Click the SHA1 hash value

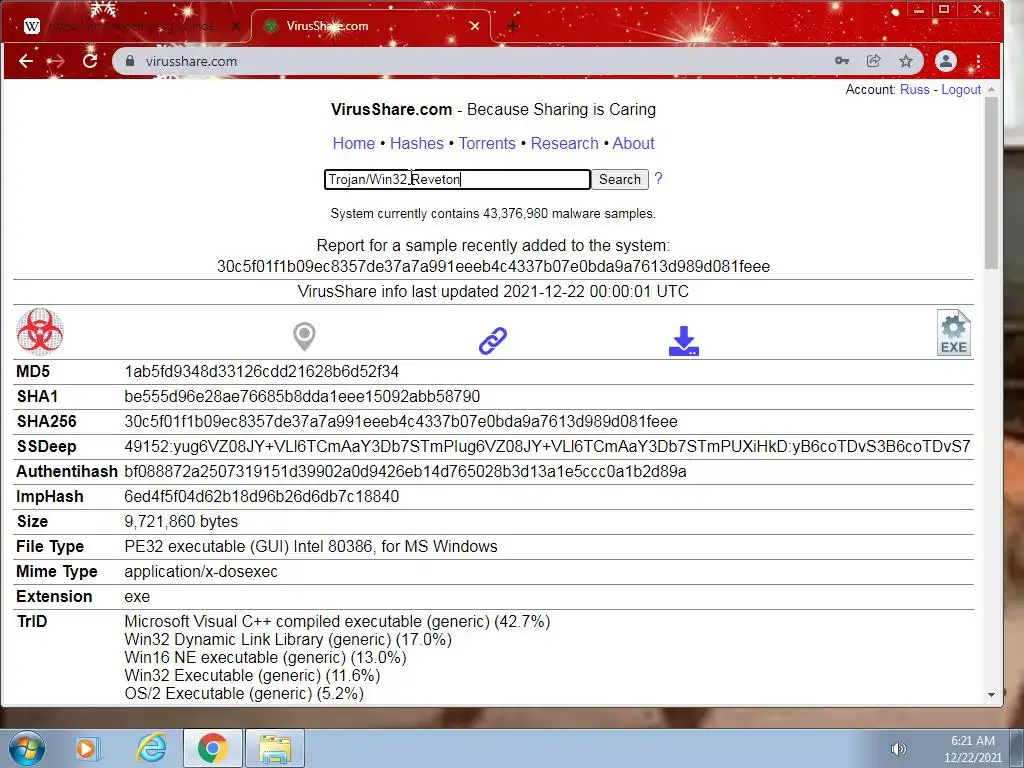pyautogui.click(x=302, y=396)
